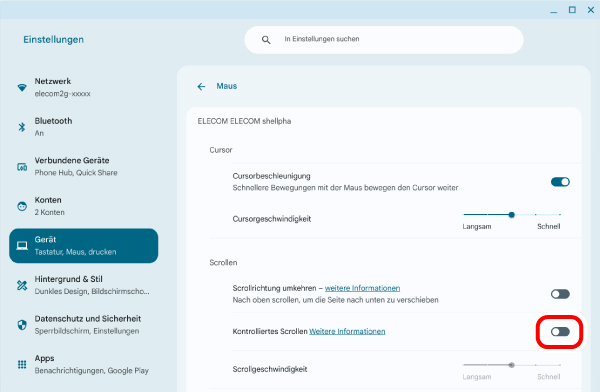The image size is (600, 392).
Task: Open weitere Informationen link for Scrollrichtung
Action: tap(362, 288)
